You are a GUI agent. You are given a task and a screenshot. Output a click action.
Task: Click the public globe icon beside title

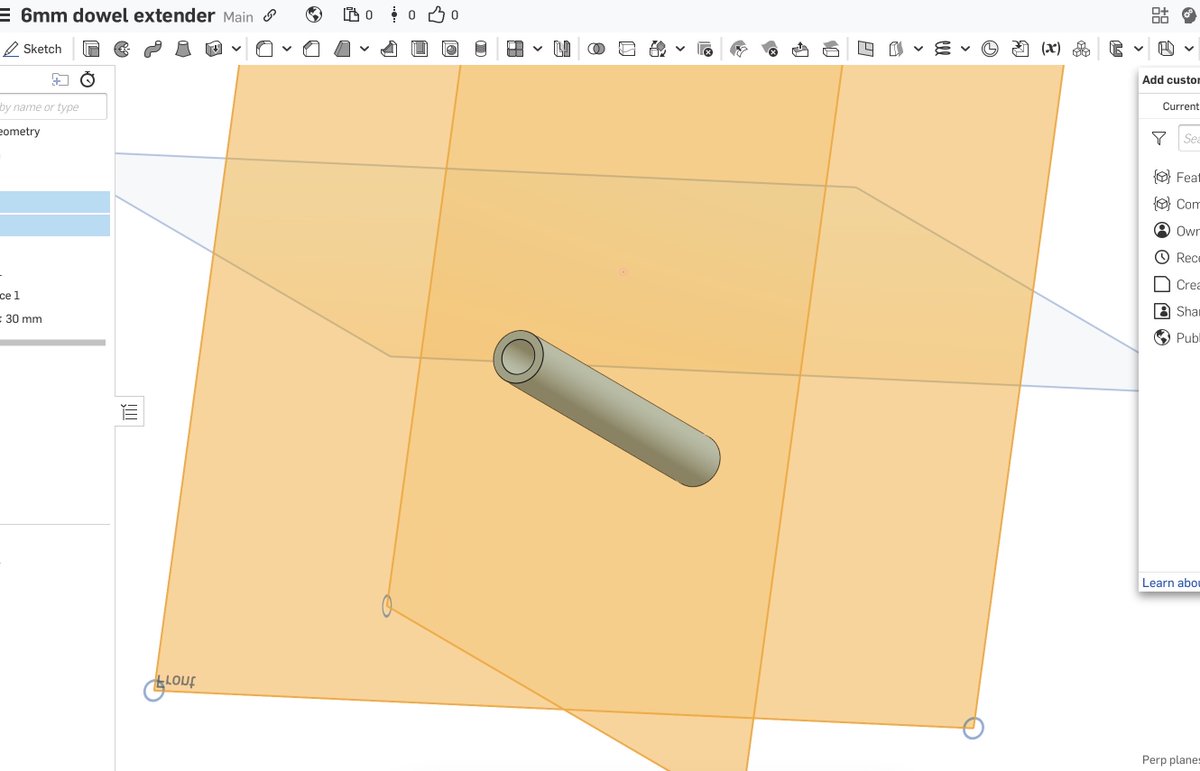(314, 15)
